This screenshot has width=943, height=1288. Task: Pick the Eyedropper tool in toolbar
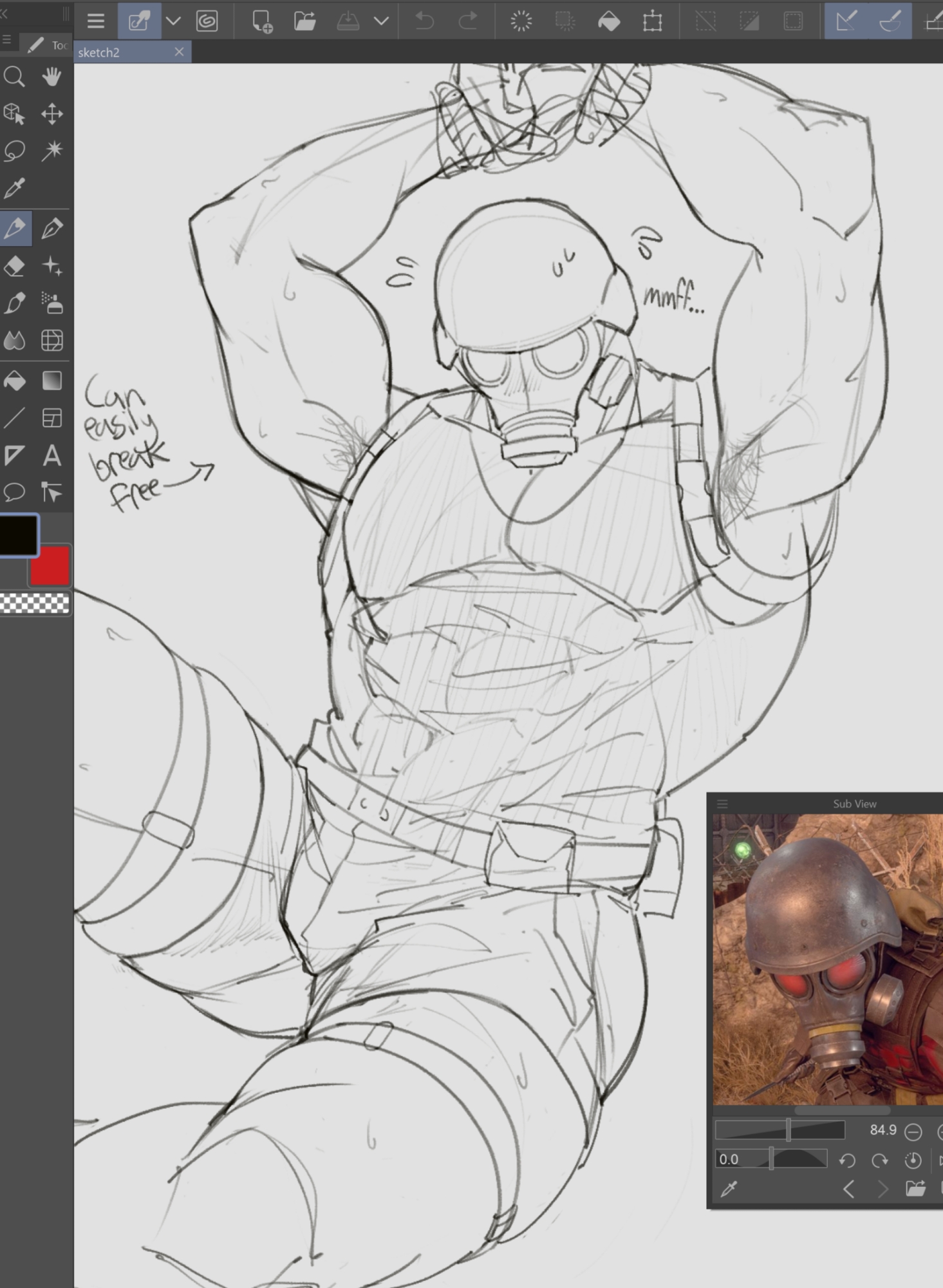click(14, 189)
